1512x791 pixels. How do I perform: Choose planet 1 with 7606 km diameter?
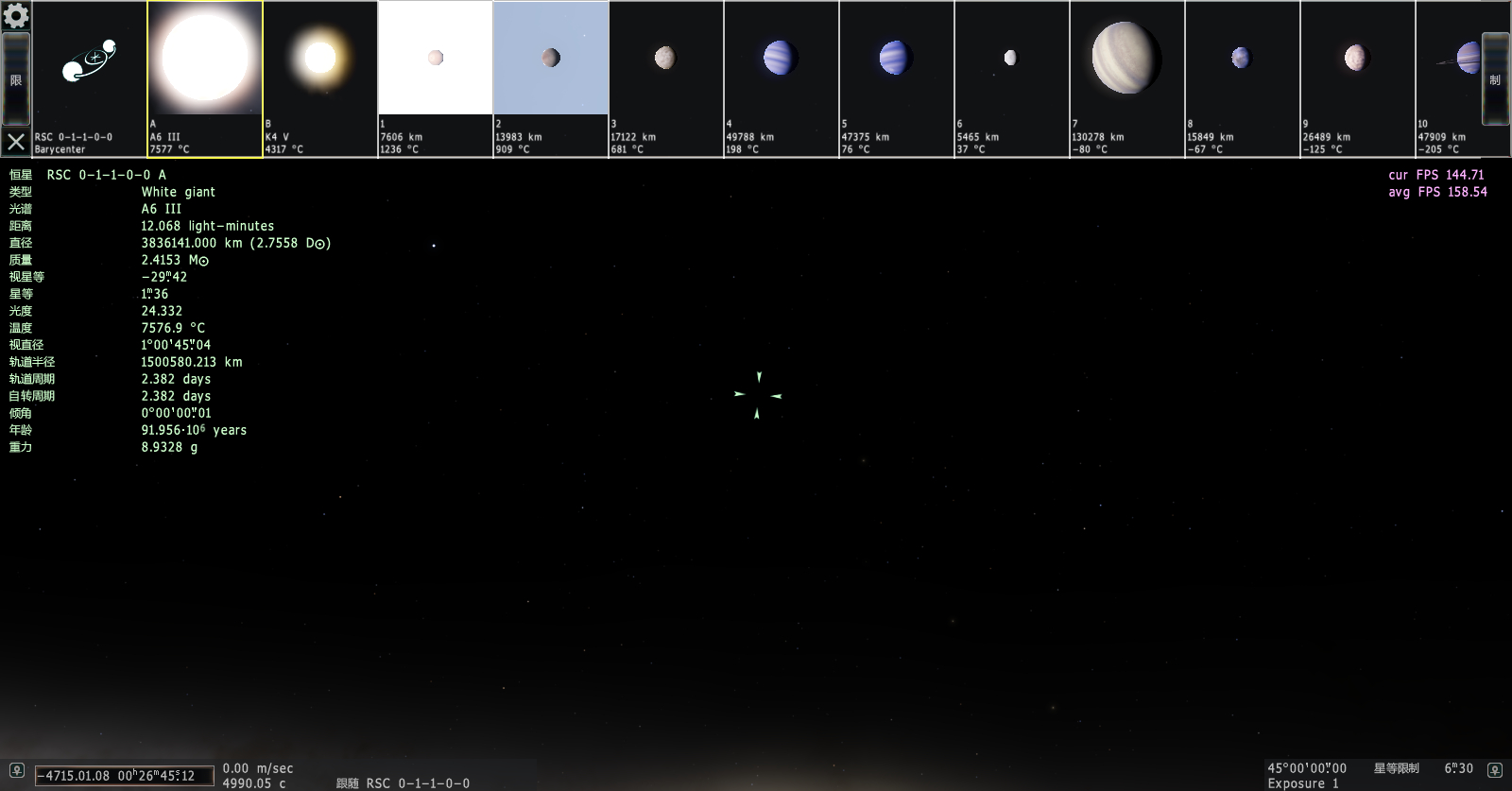click(x=436, y=79)
